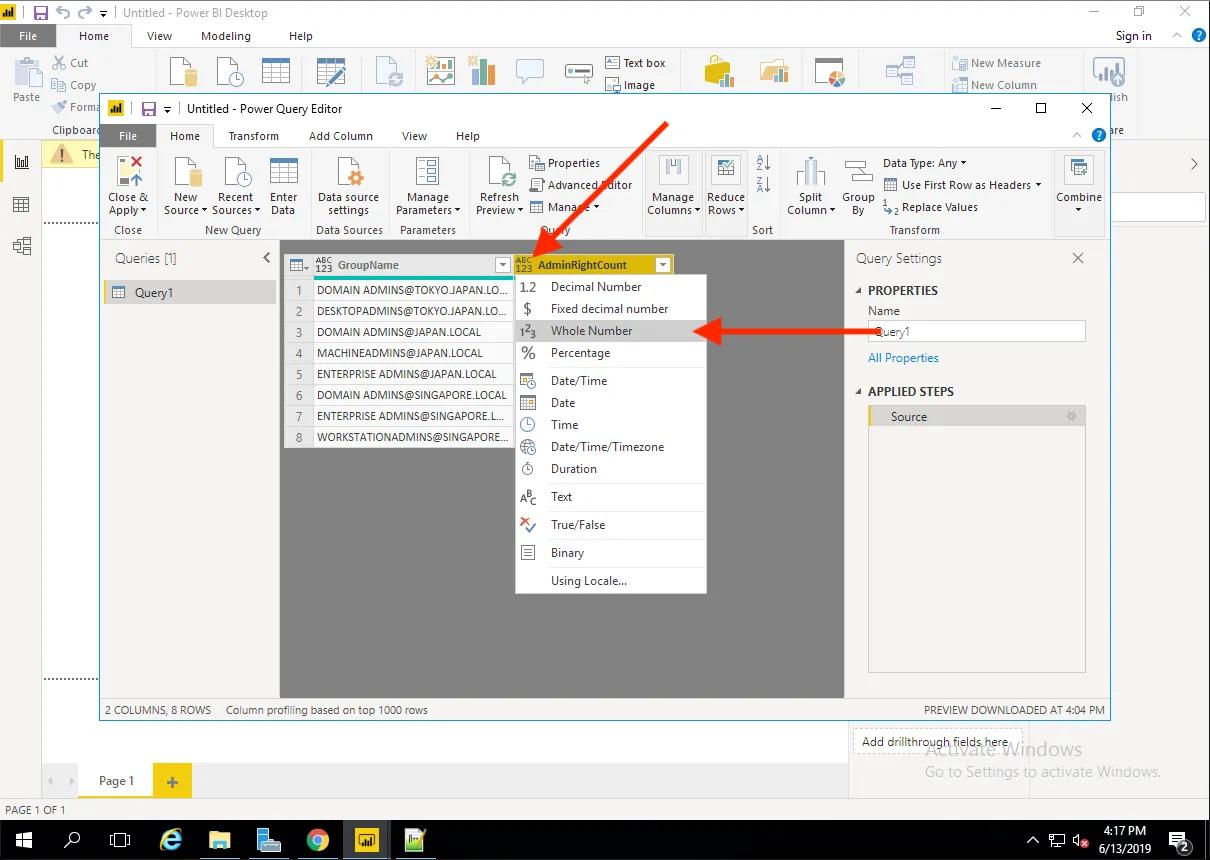Open the Add Column tab
Viewport: 1210px width, 860px height.
point(341,136)
